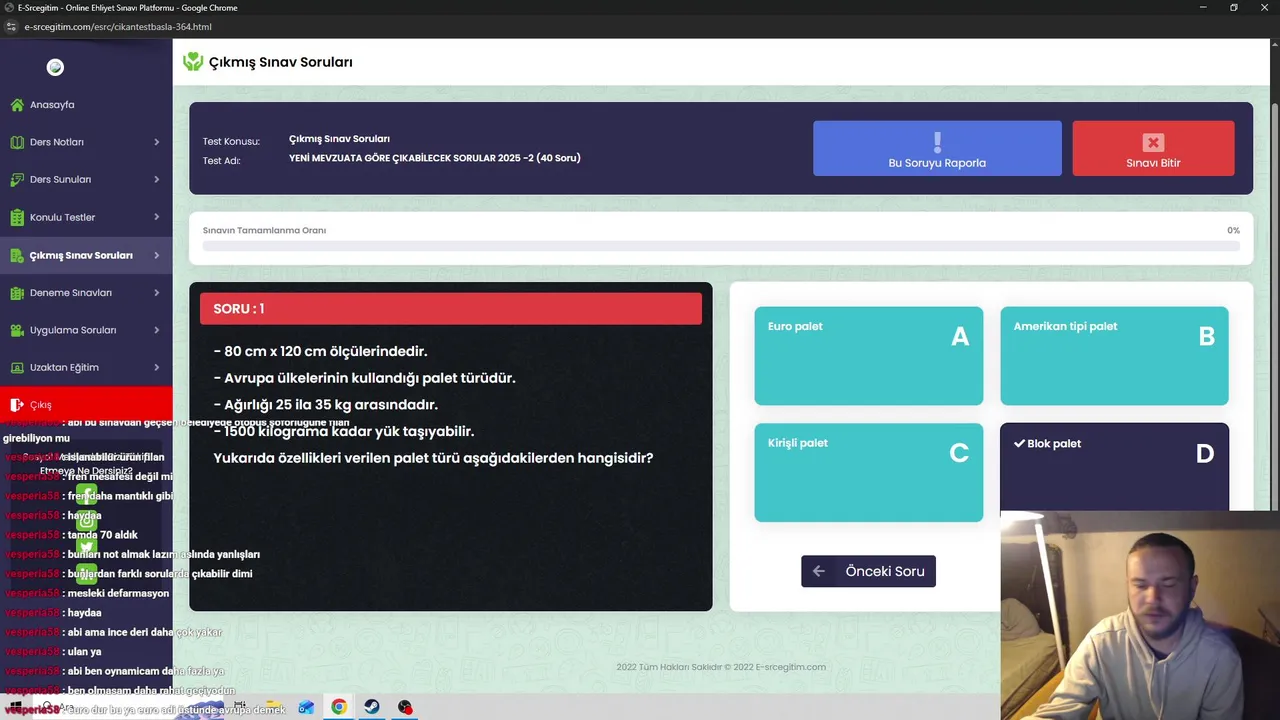Click the SORU : 1 red header
Viewport: 1280px width, 720px height.
click(451, 309)
